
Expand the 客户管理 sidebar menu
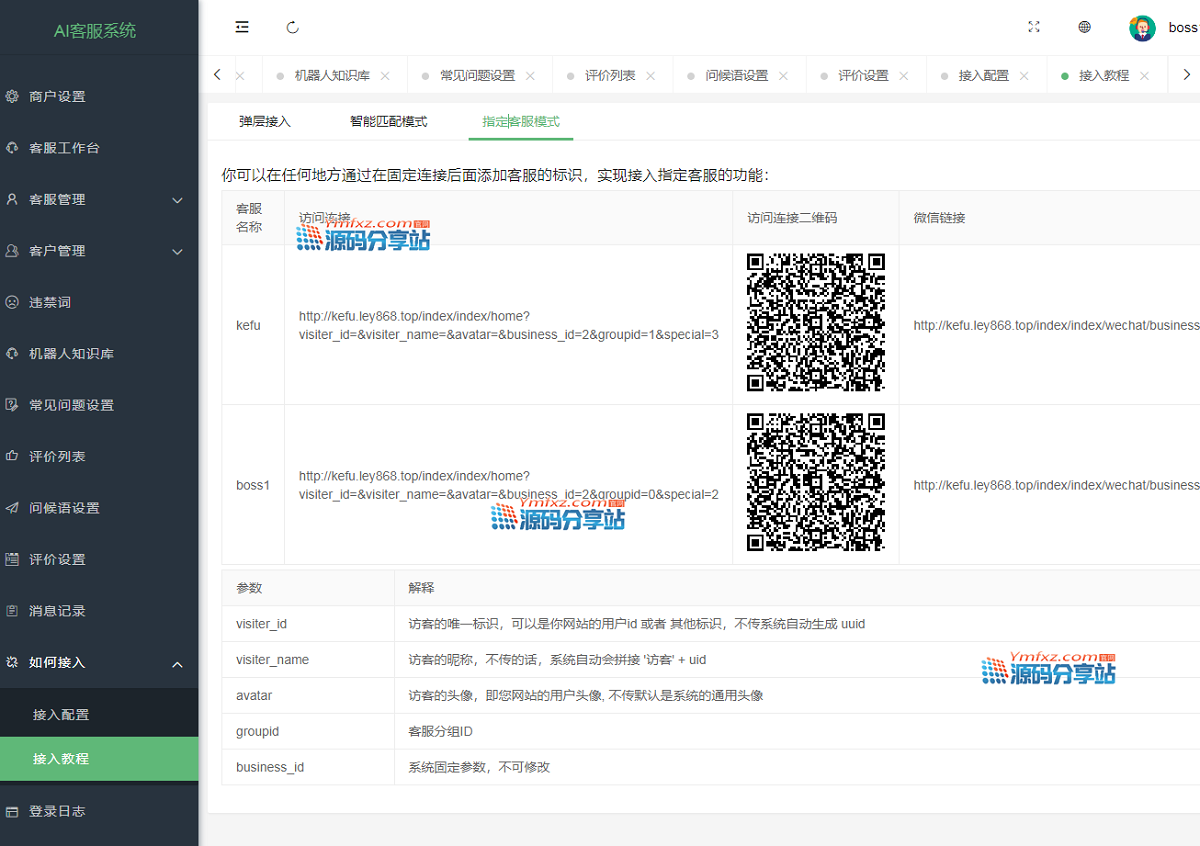tap(99, 251)
